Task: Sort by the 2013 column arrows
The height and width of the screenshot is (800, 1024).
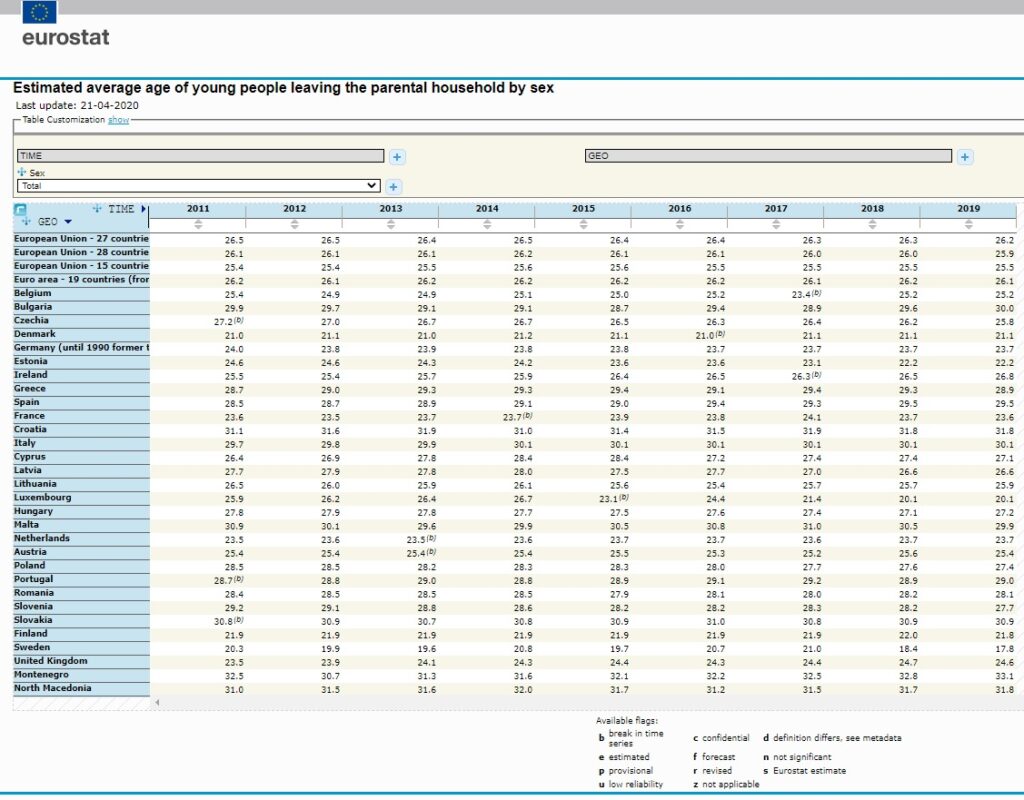Action: 390,224
